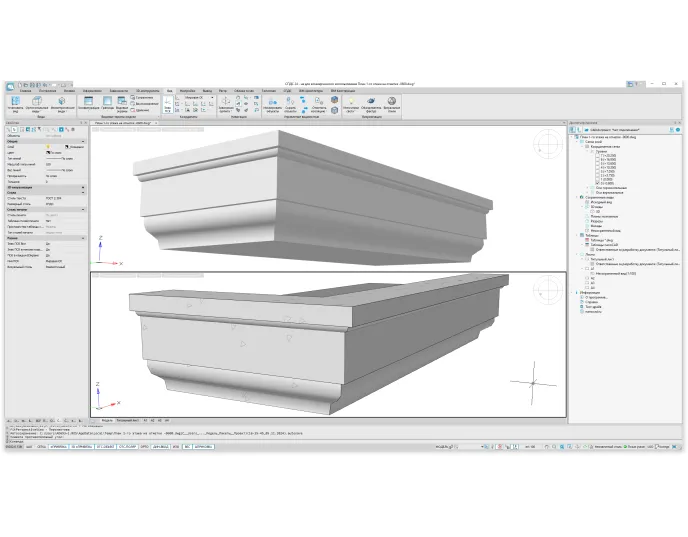Viewport: 688px width, 537px height.
Task: Collapse the Уровни tree node
Action: coord(586,150)
